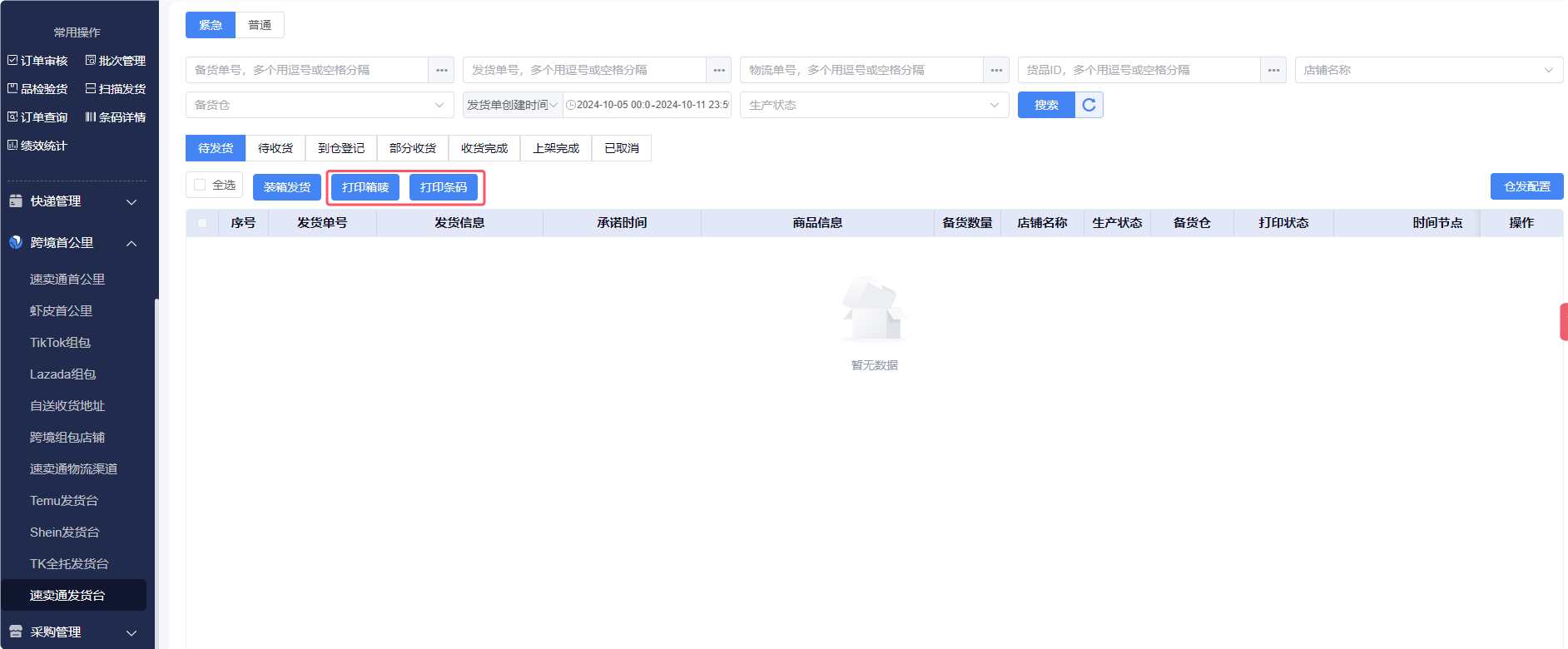This screenshot has height=649, width=1568.
Task: Open batch input dots for 备货单号
Action: pyautogui.click(x=441, y=70)
